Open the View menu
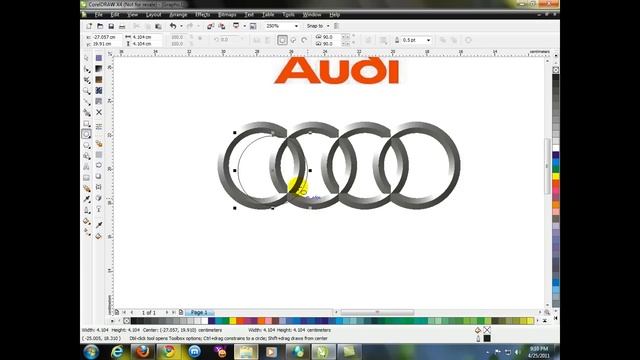640x360 pixels. [x=133, y=15]
